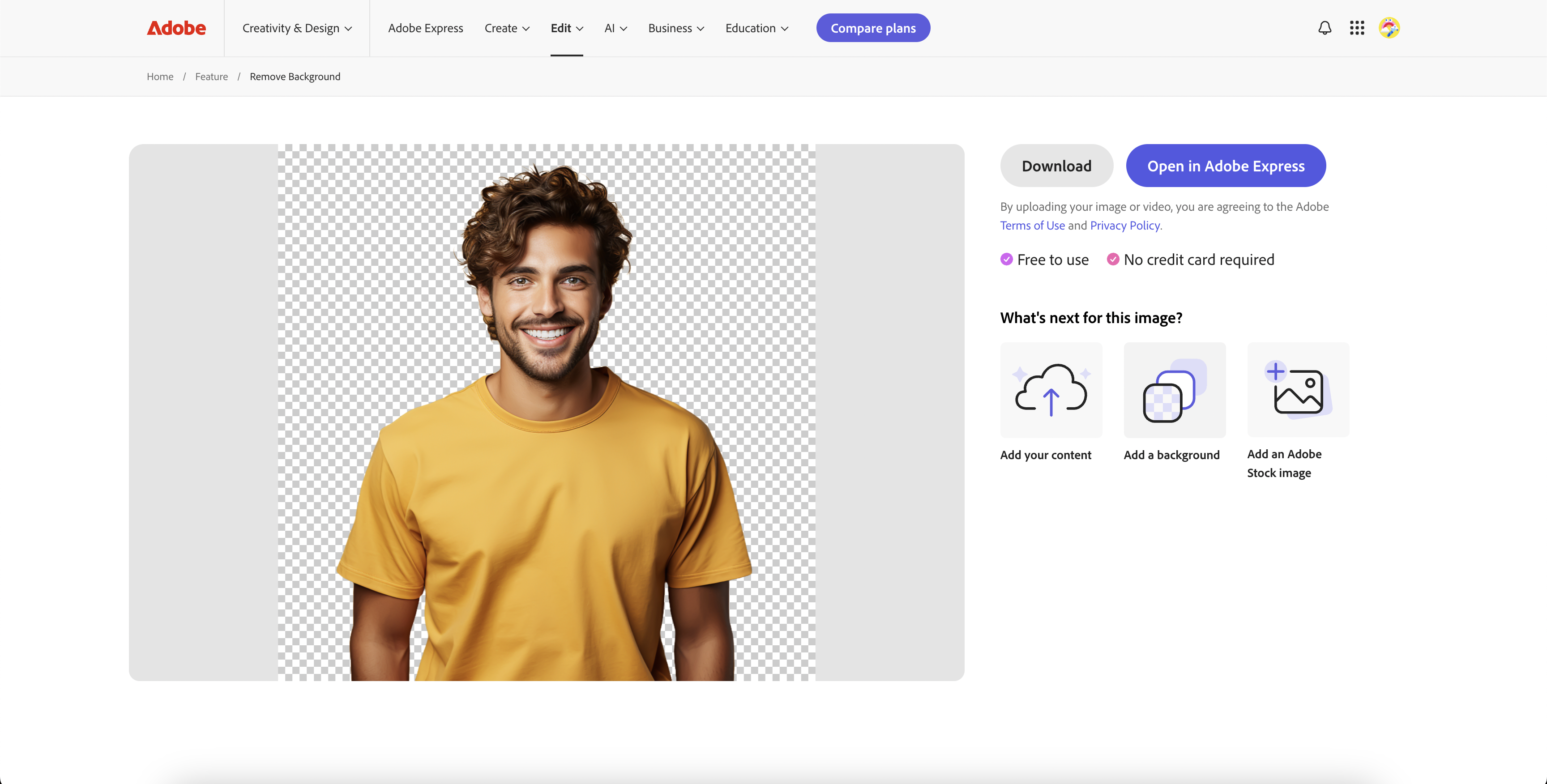Open the Education dropdown
The width and height of the screenshot is (1547, 784).
tap(756, 28)
